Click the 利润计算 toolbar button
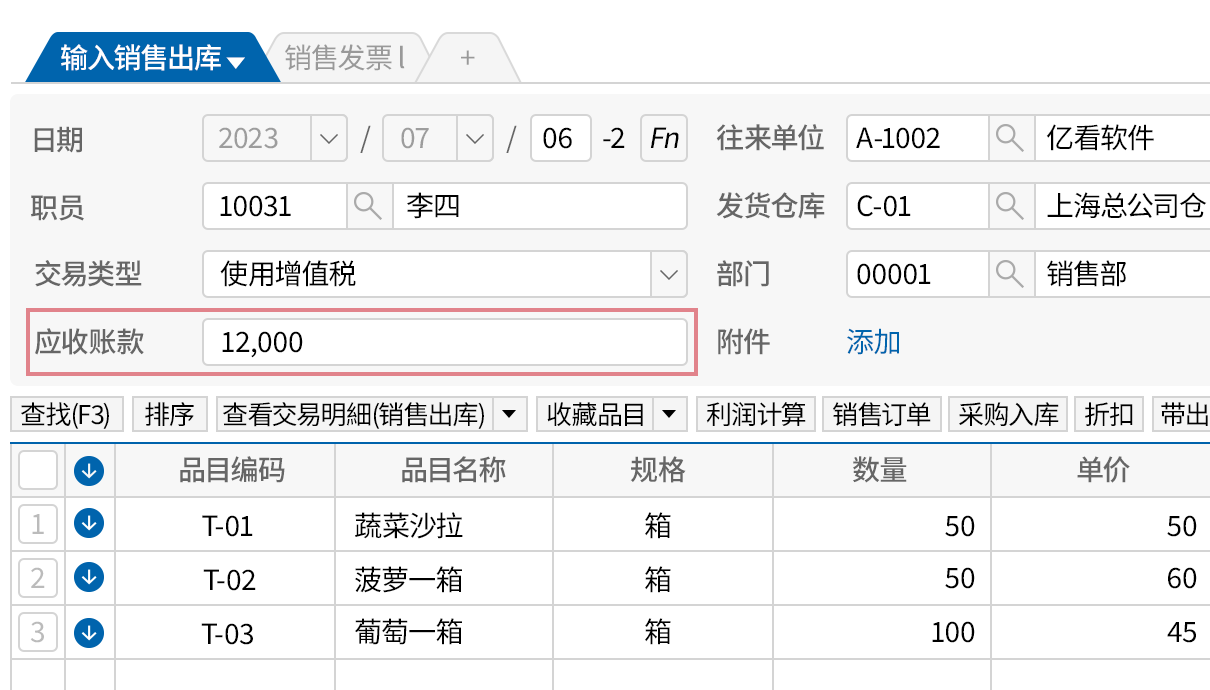Screen dimensions: 1210x690 [x=755, y=414]
